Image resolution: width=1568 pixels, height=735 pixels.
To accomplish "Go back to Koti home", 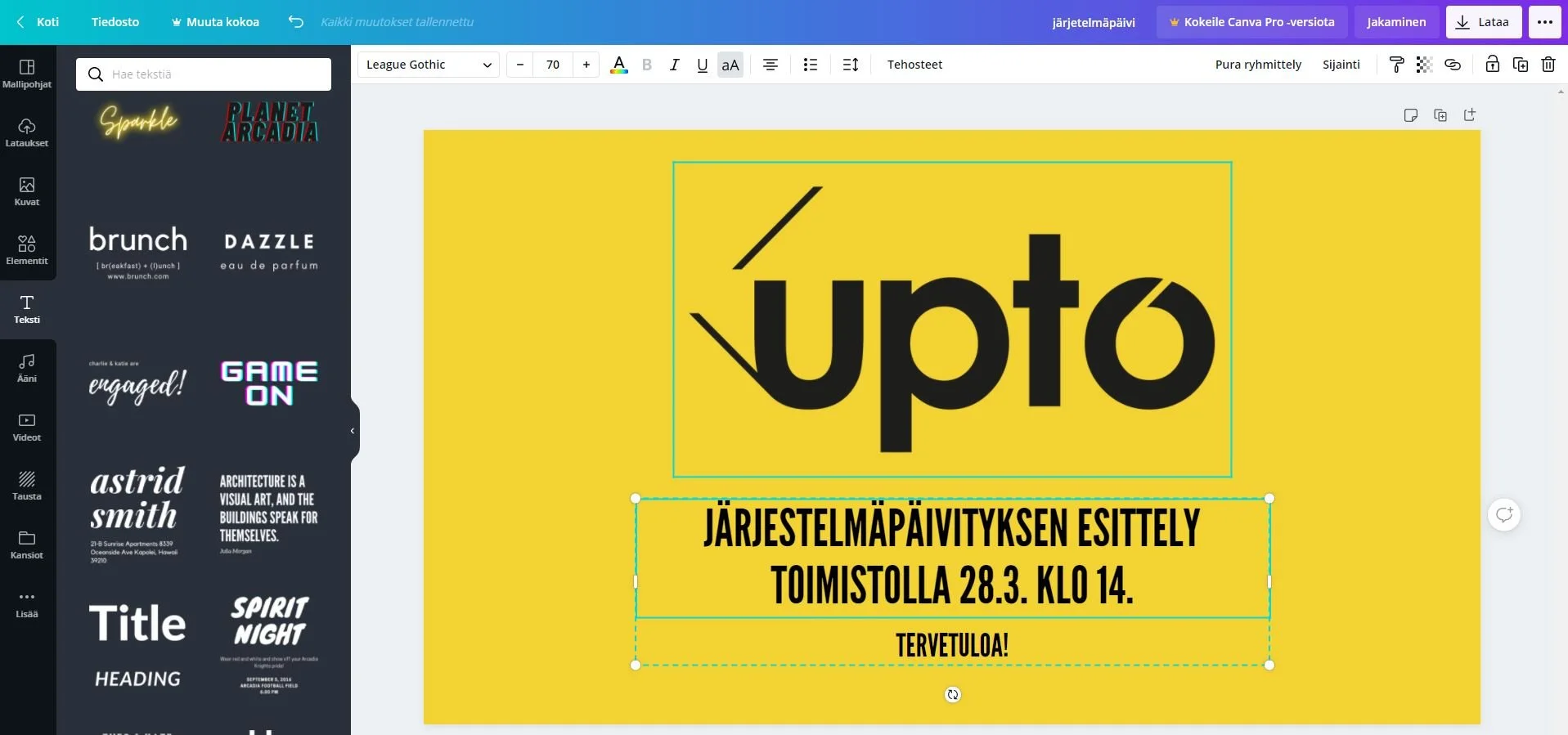I will click(38, 22).
